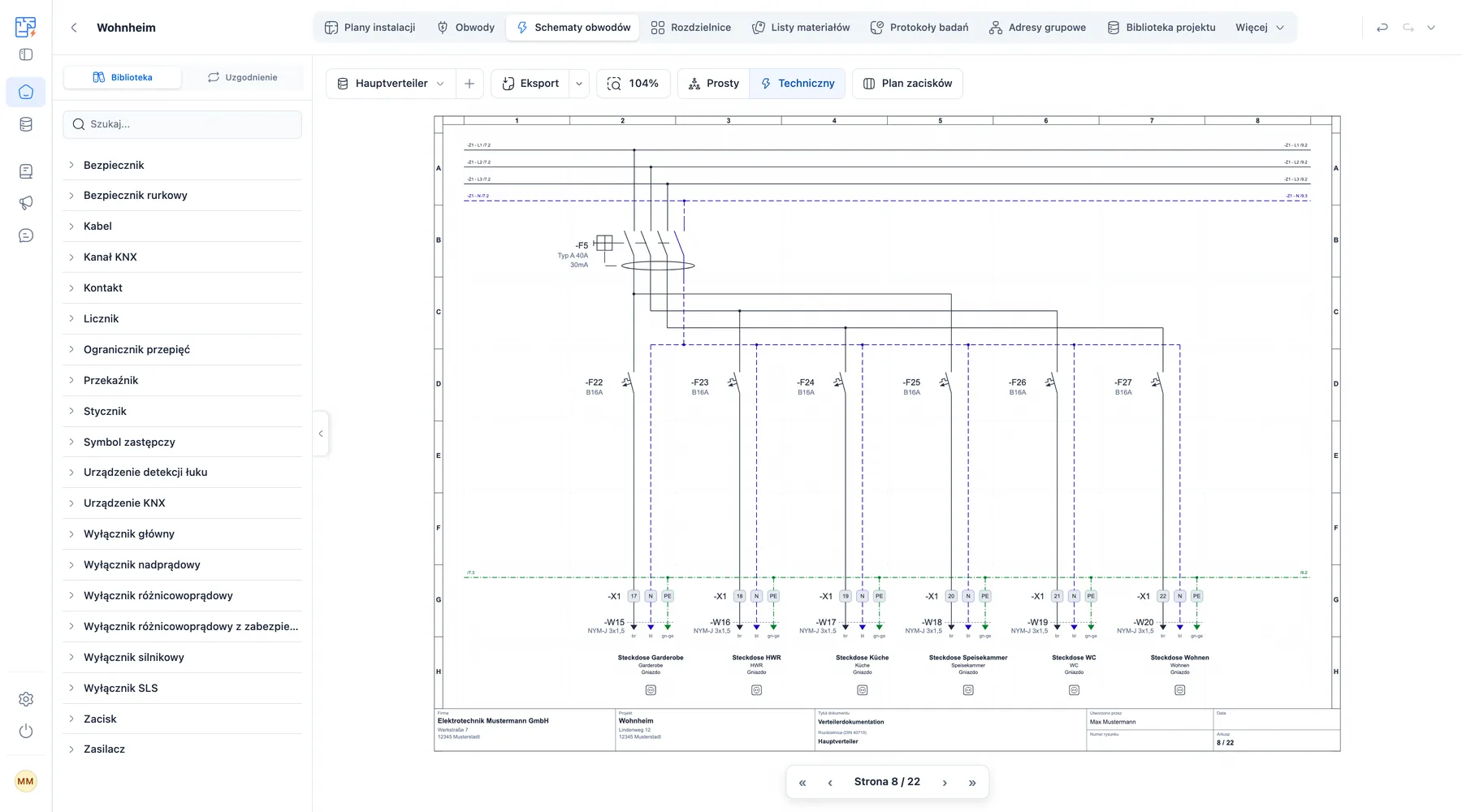This screenshot has width=1462, height=812.
Task: Click the power logout icon
Action: [x=26, y=731]
